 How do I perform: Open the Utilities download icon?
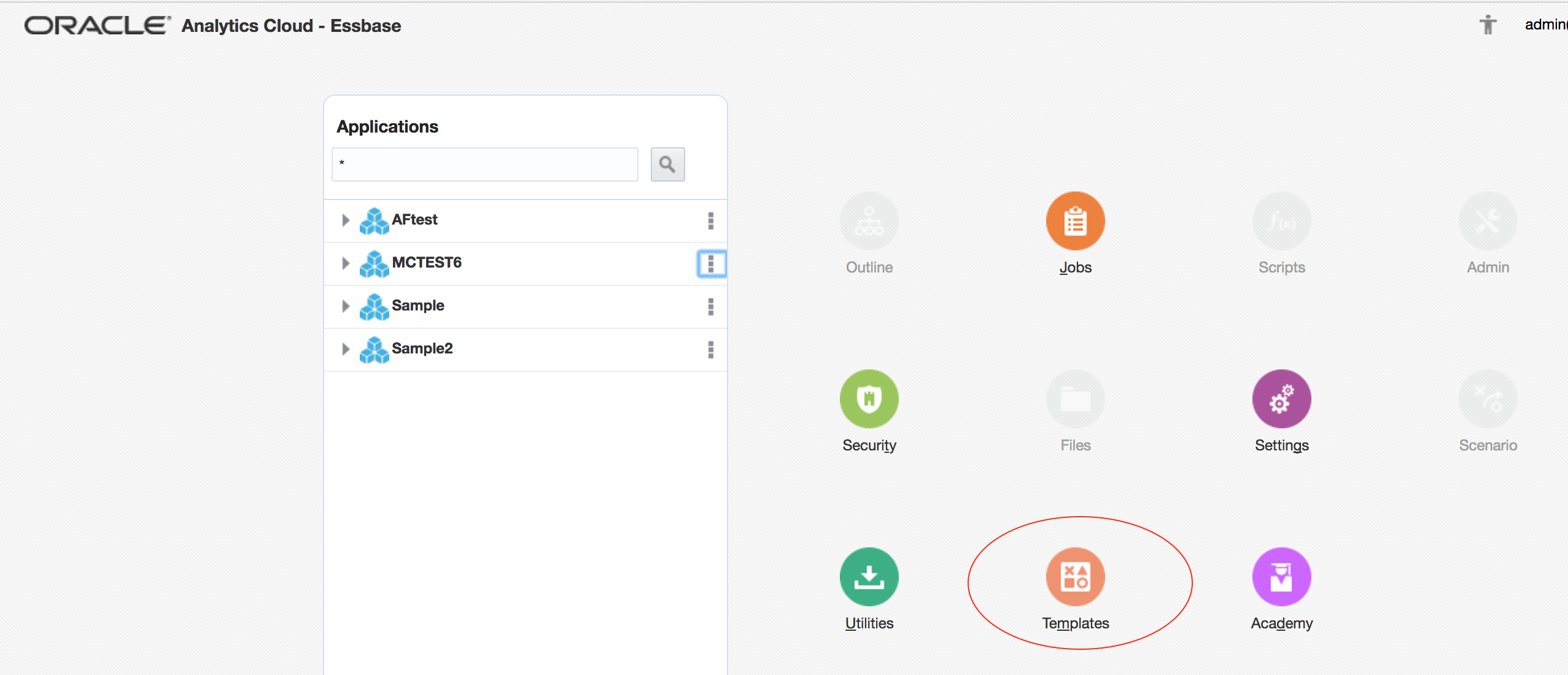[869, 577]
